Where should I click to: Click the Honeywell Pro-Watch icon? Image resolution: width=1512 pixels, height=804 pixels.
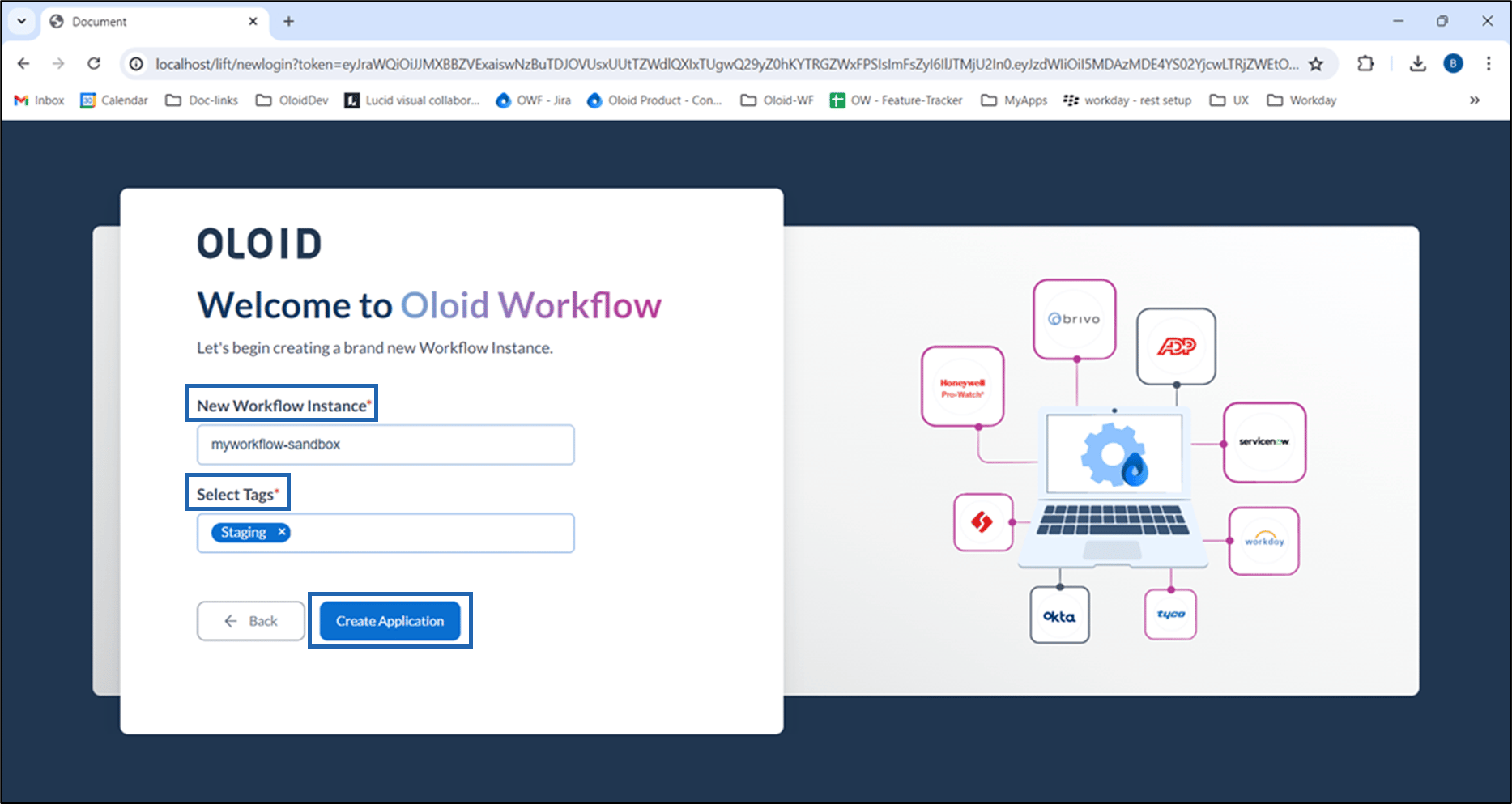pyautogui.click(x=963, y=387)
